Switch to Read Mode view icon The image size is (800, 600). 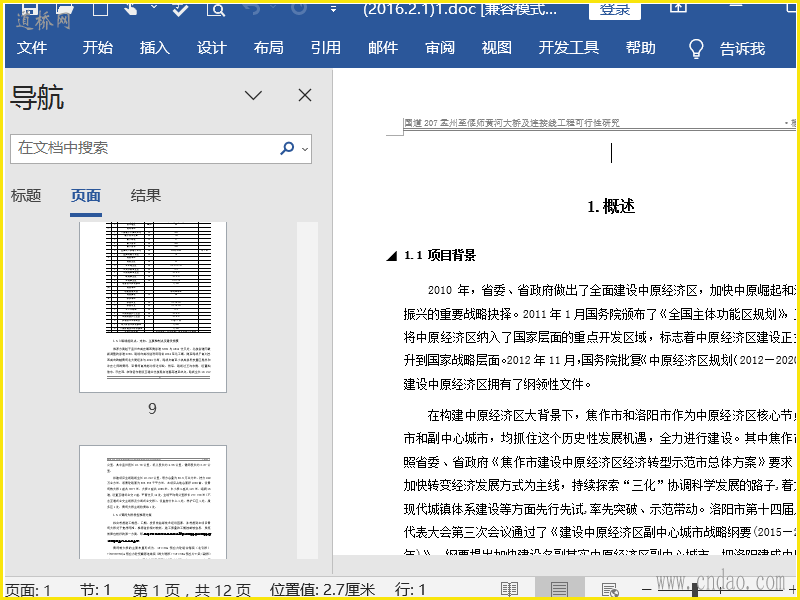point(509,590)
